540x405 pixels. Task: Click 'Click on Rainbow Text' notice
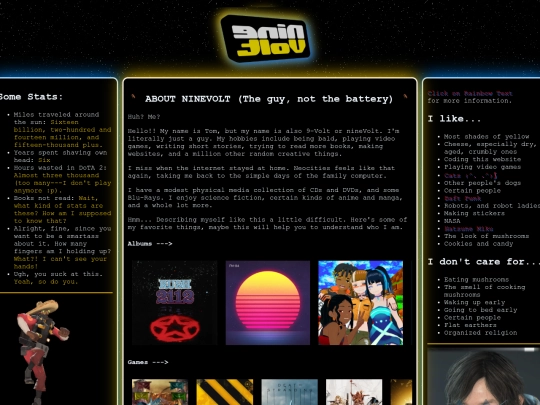pyautogui.click(x=470, y=93)
